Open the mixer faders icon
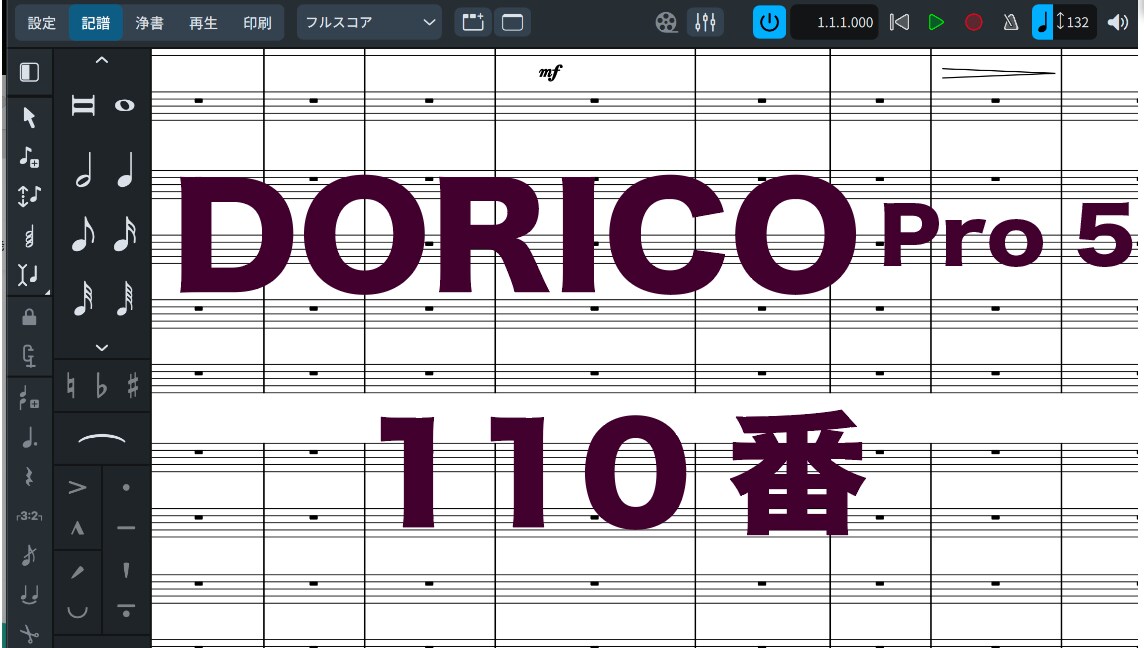 (x=706, y=23)
